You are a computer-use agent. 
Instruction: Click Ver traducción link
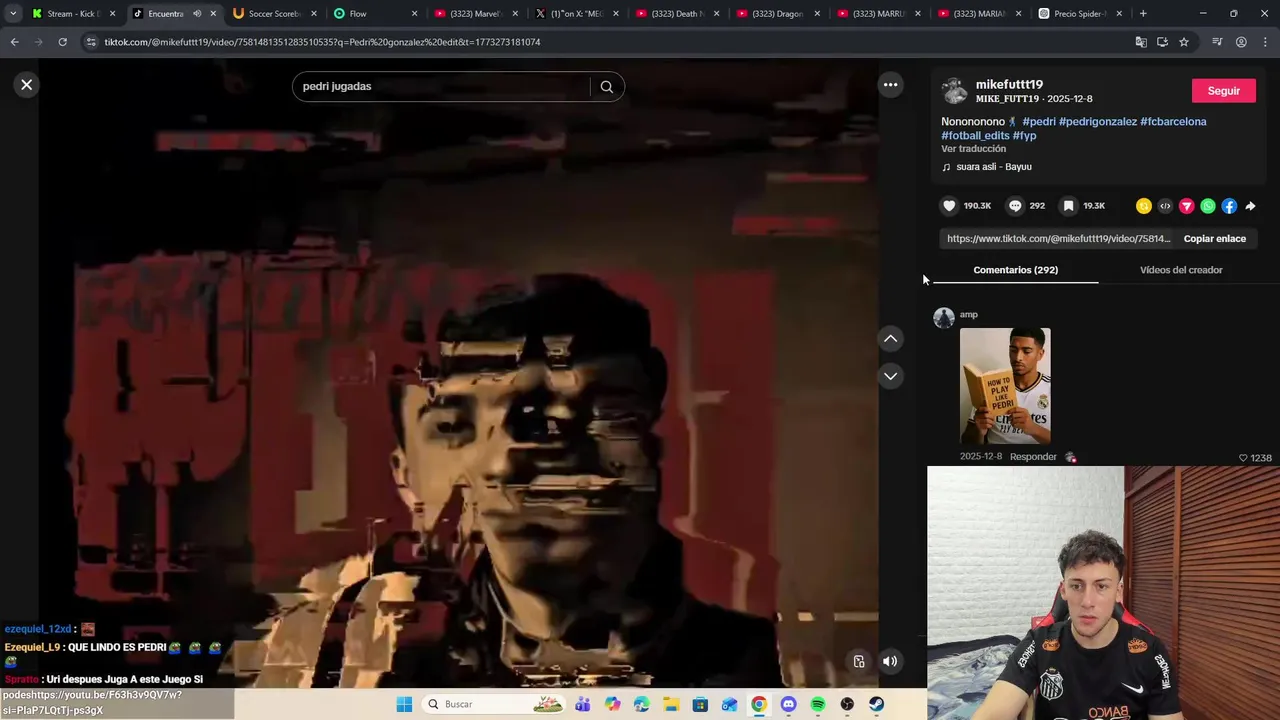point(973,149)
